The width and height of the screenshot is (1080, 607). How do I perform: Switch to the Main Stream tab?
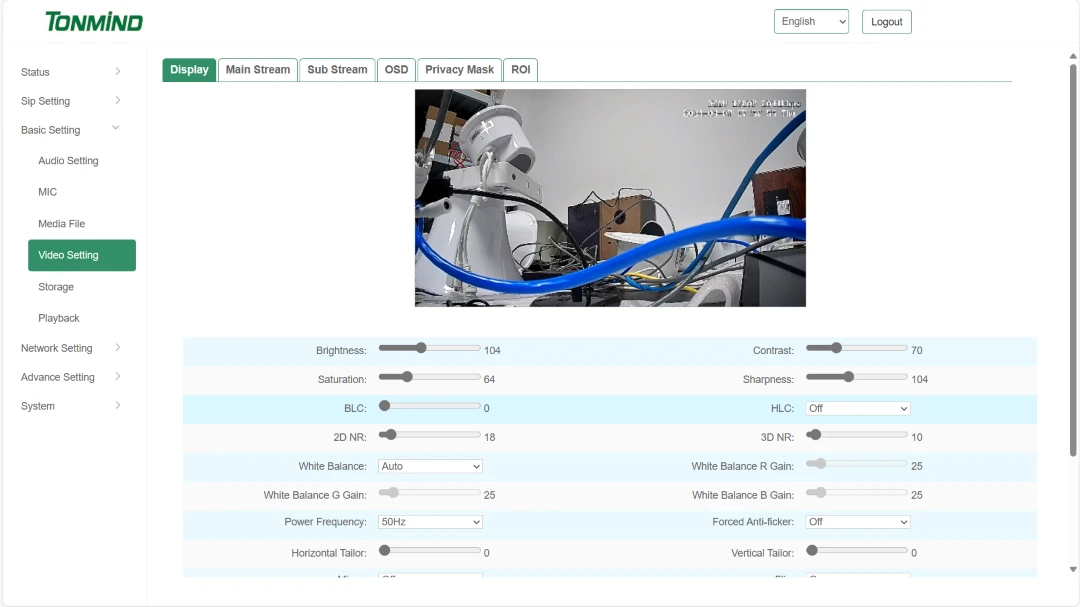click(x=258, y=70)
